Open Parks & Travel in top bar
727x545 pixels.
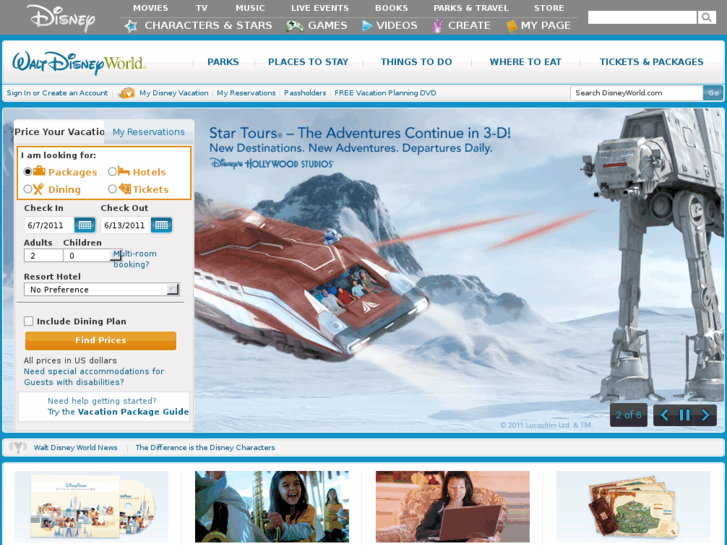pyautogui.click(x=471, y=8)
